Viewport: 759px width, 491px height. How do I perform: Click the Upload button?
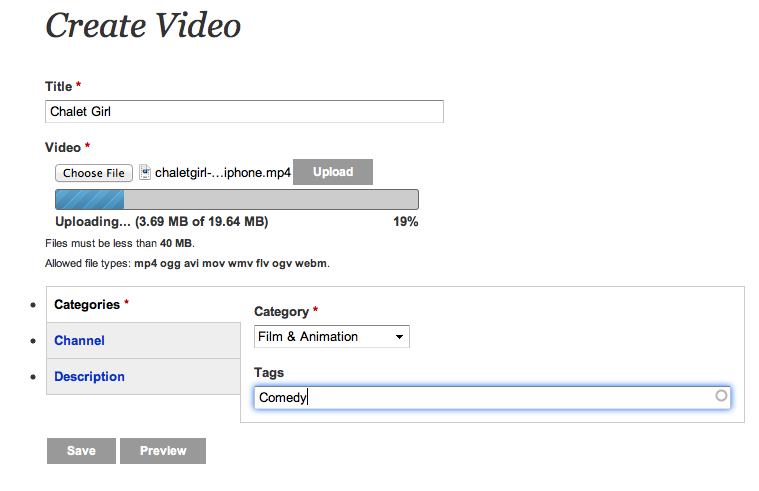[x=332, y=172]
